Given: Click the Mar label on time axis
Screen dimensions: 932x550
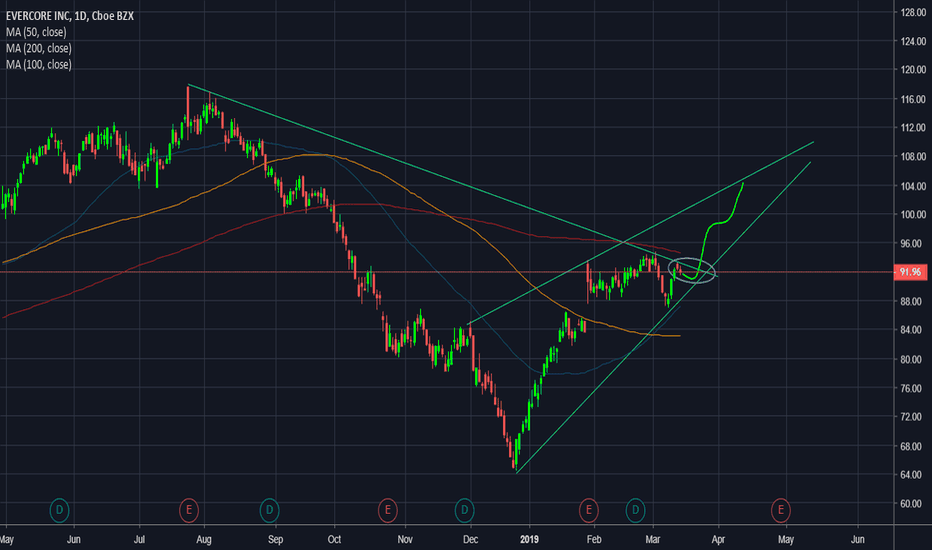Looking at the screenshot, I should coord(653,539).
